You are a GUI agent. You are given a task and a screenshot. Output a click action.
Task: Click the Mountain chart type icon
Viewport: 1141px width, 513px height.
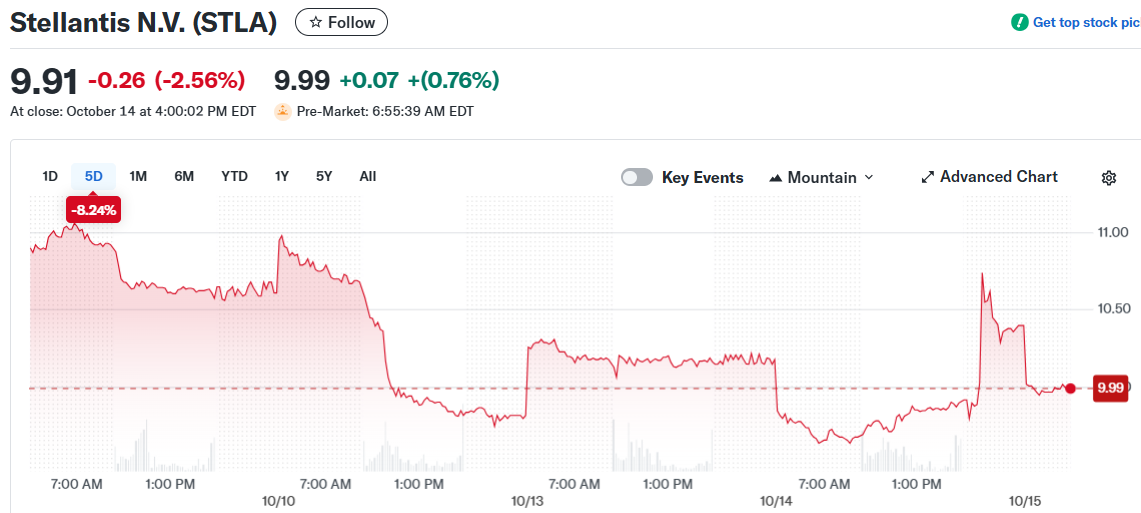point(775,178)
